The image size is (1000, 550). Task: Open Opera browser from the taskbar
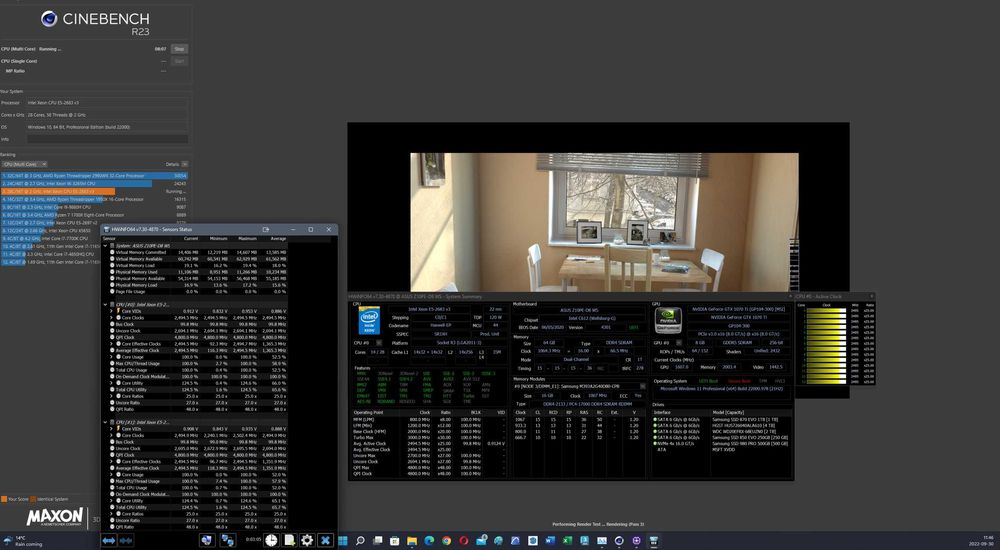(x=464, y=540)
